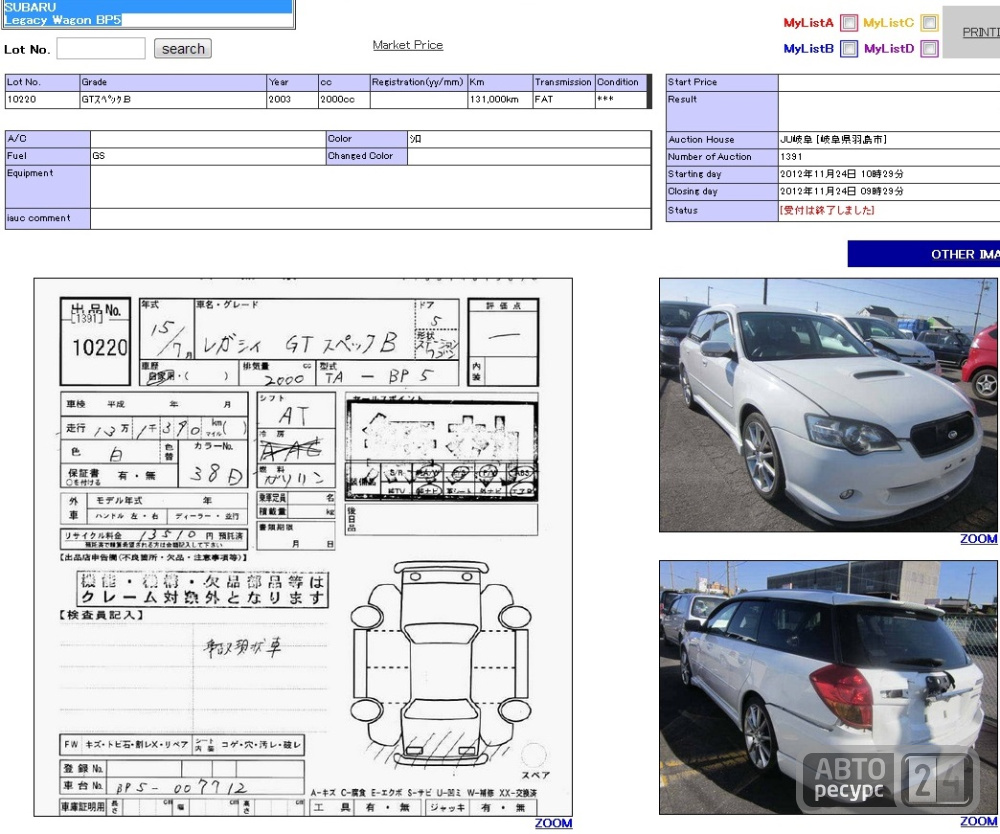Click the red status message text
Viewport: 1000px width, 834px height.
pyautogui.click(x=827, y=210)
